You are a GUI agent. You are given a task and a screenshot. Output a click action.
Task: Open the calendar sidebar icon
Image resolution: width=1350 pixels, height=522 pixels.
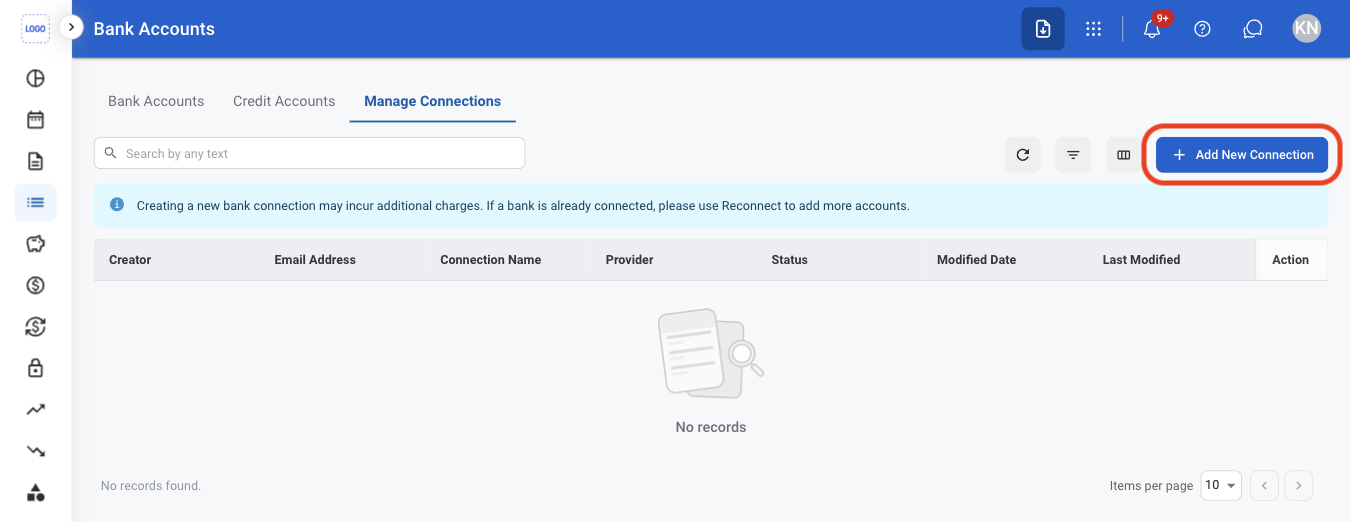(x=35, y=120)
